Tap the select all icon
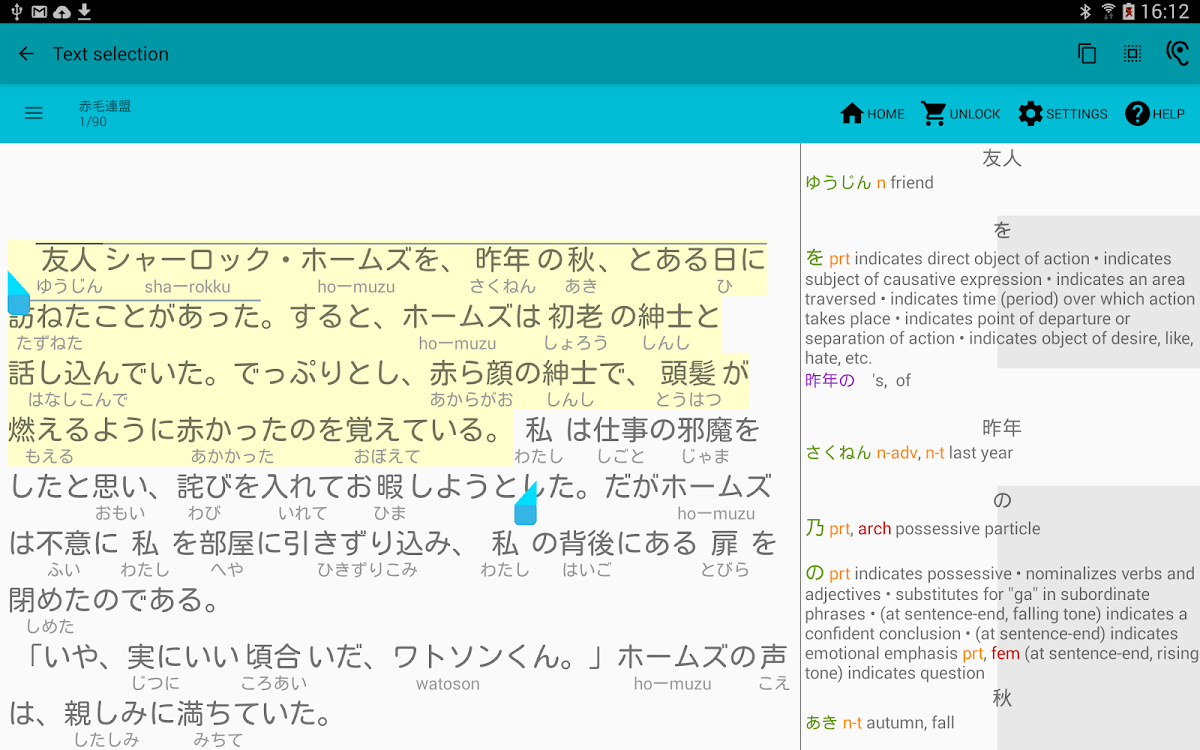The image size is (1200, 750). pyautogui.click(x=1132, y=54)
